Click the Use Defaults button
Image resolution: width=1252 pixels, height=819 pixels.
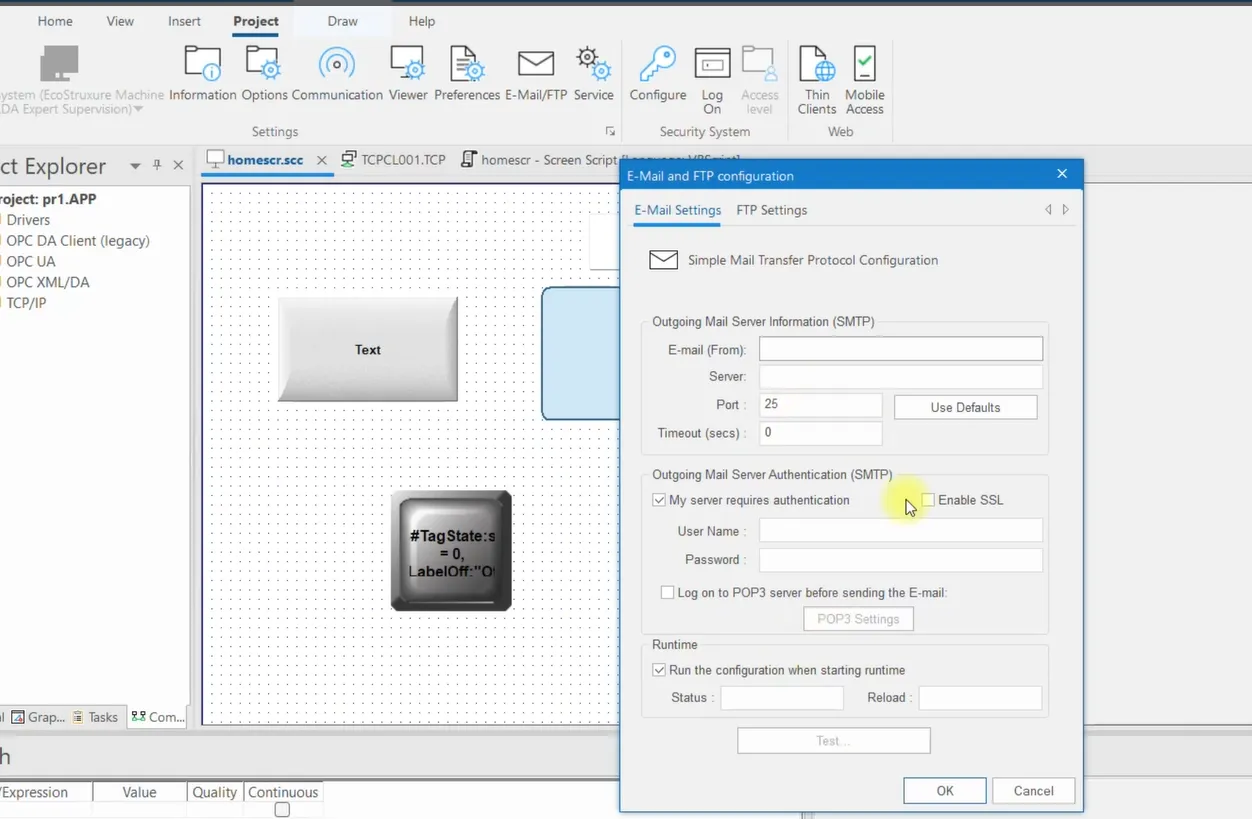965,407
